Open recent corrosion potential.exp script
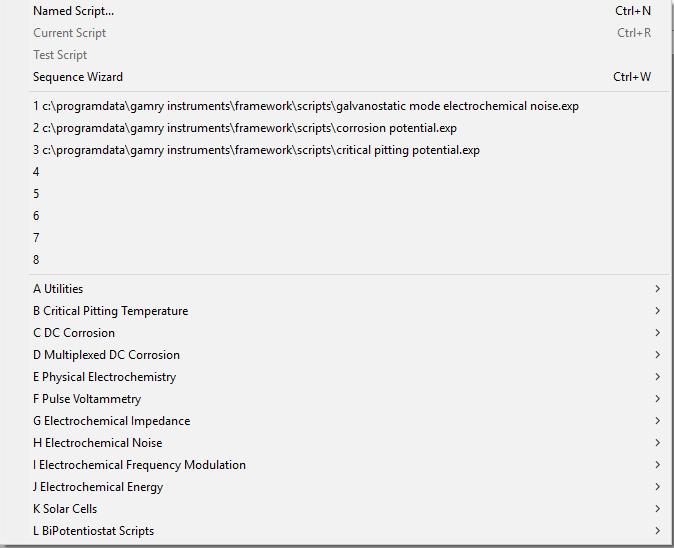 pyautogui.click(x=244, y=128)
